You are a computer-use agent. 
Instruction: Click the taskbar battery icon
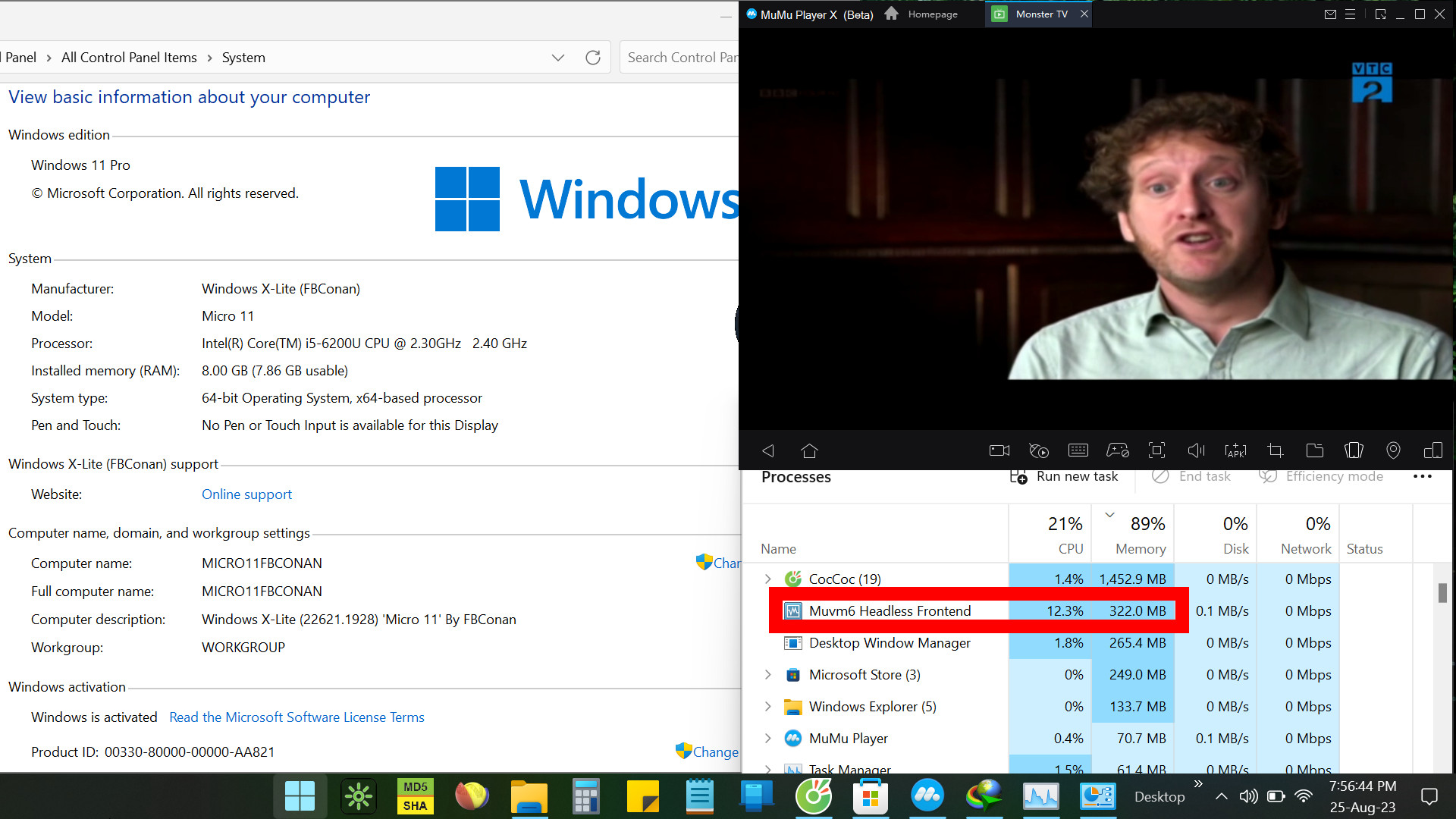(1276, 796)
